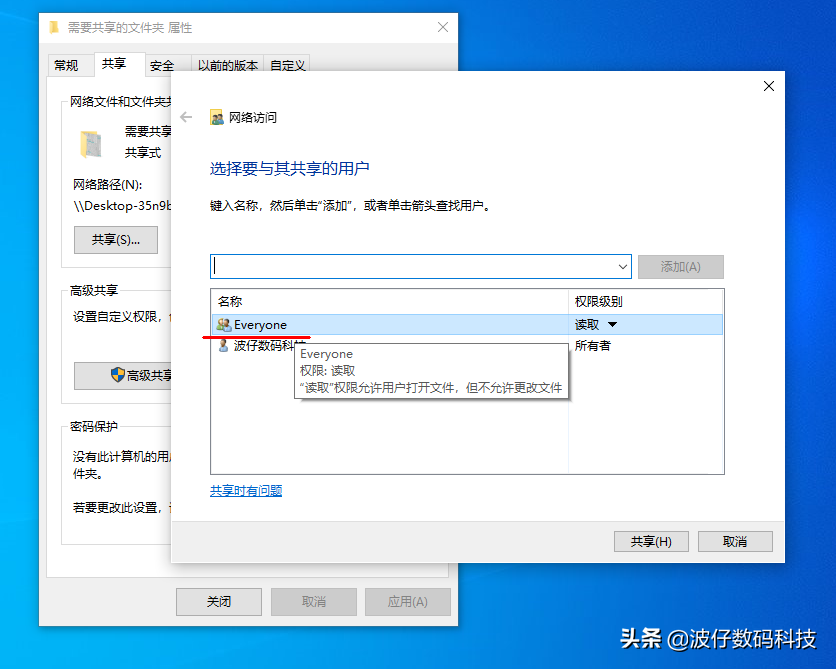Open the permission dropdown arrow for Everyone

pos(612,324)
